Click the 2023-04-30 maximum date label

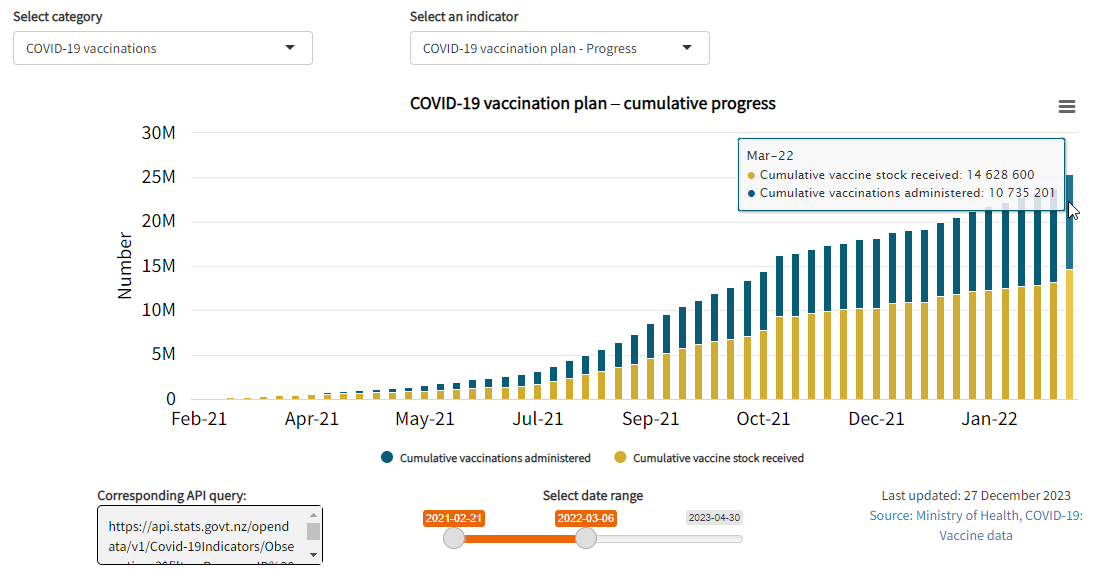pos(714,518)
